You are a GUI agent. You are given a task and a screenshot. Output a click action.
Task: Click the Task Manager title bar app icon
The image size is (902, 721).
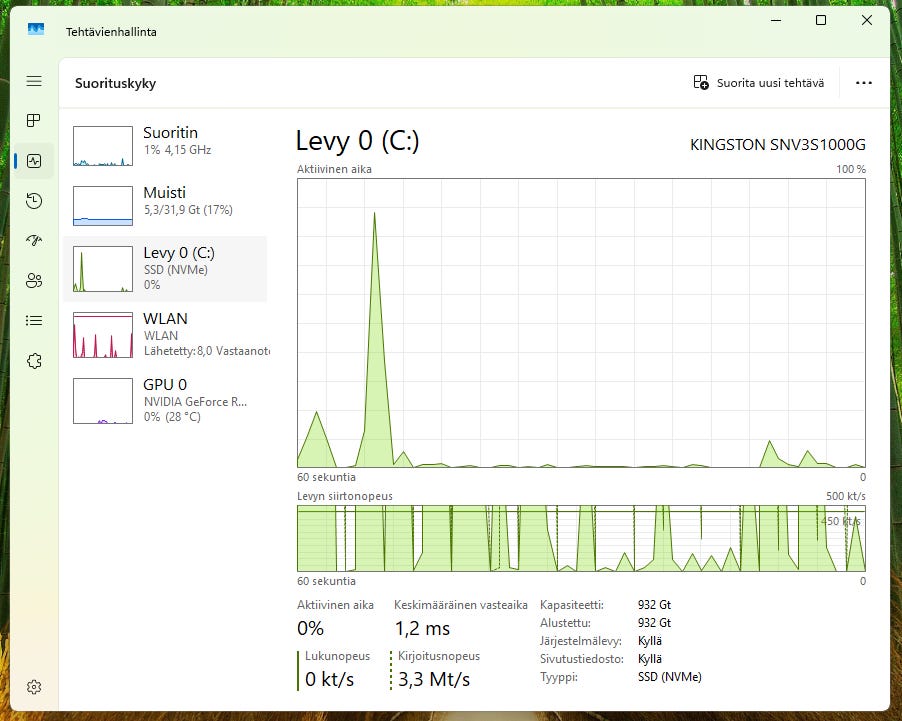point(36,31)
